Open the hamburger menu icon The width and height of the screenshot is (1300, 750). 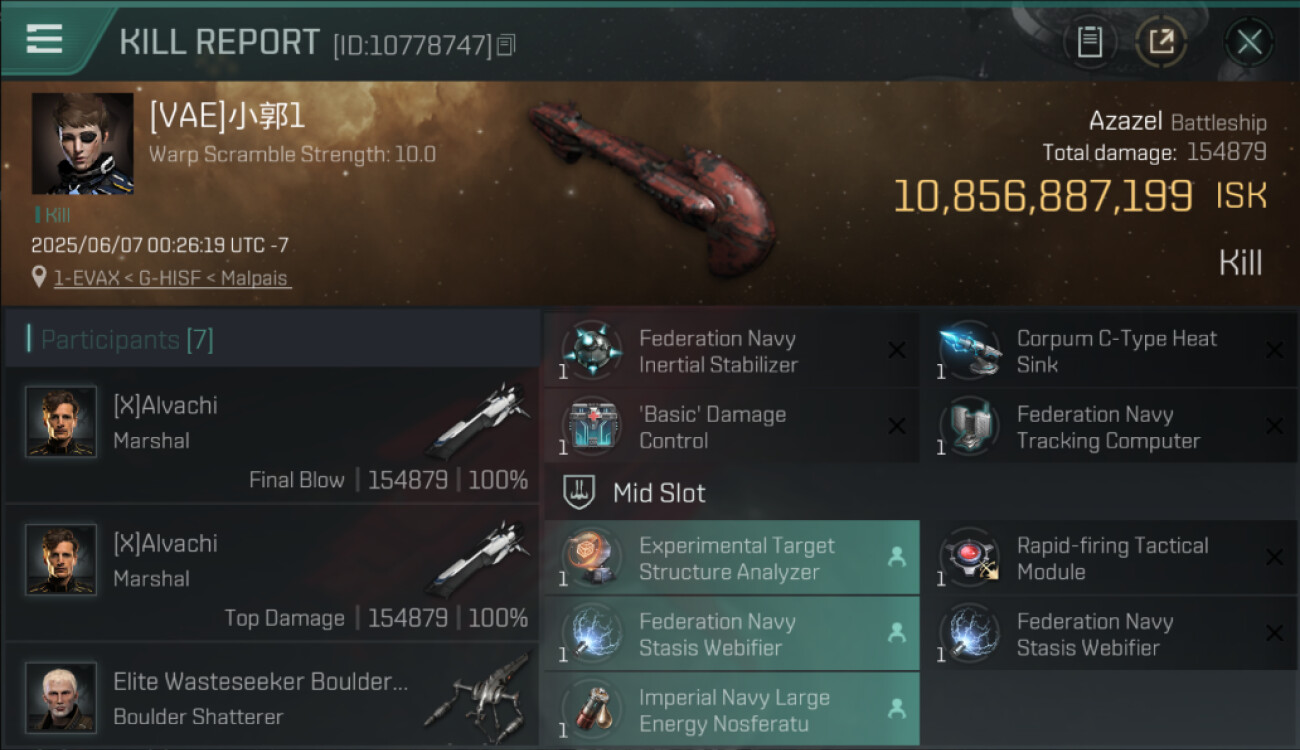point(44,39)
